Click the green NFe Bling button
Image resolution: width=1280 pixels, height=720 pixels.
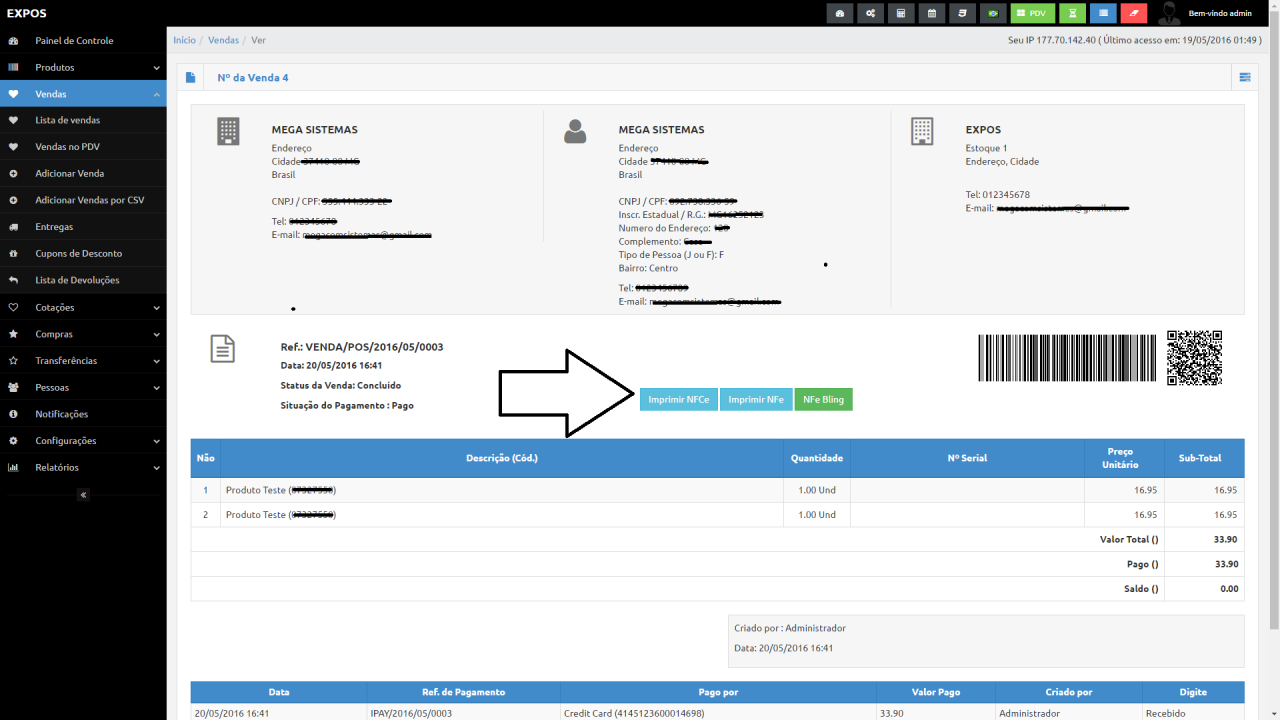pos(824,398)
